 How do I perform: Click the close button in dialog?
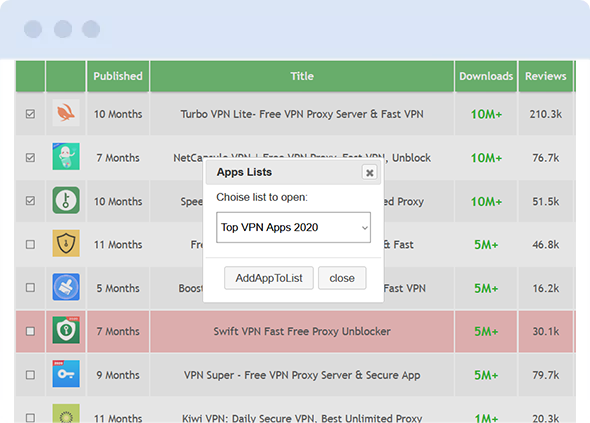(342, 278)
